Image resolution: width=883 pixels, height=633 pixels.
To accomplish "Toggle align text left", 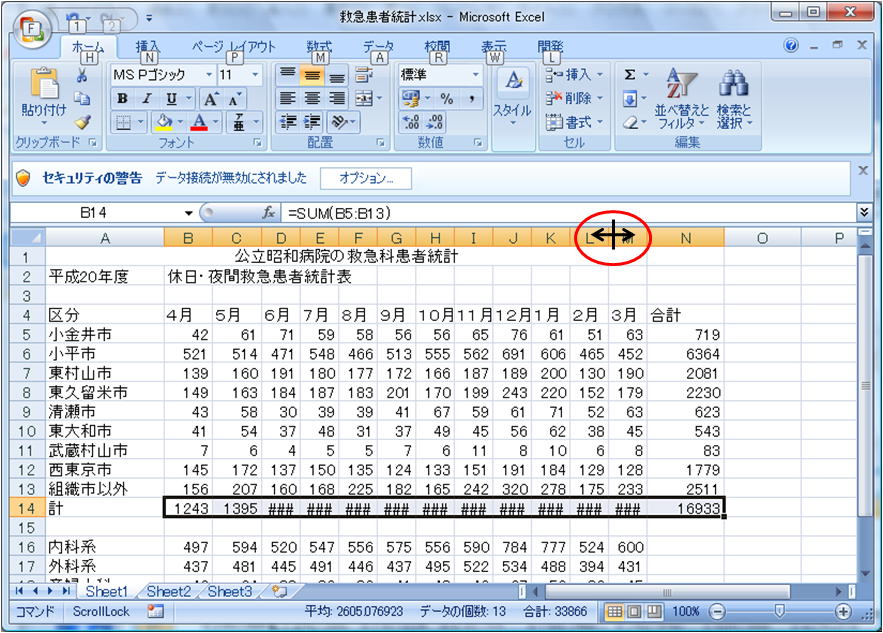I will (x=288, y=99).
